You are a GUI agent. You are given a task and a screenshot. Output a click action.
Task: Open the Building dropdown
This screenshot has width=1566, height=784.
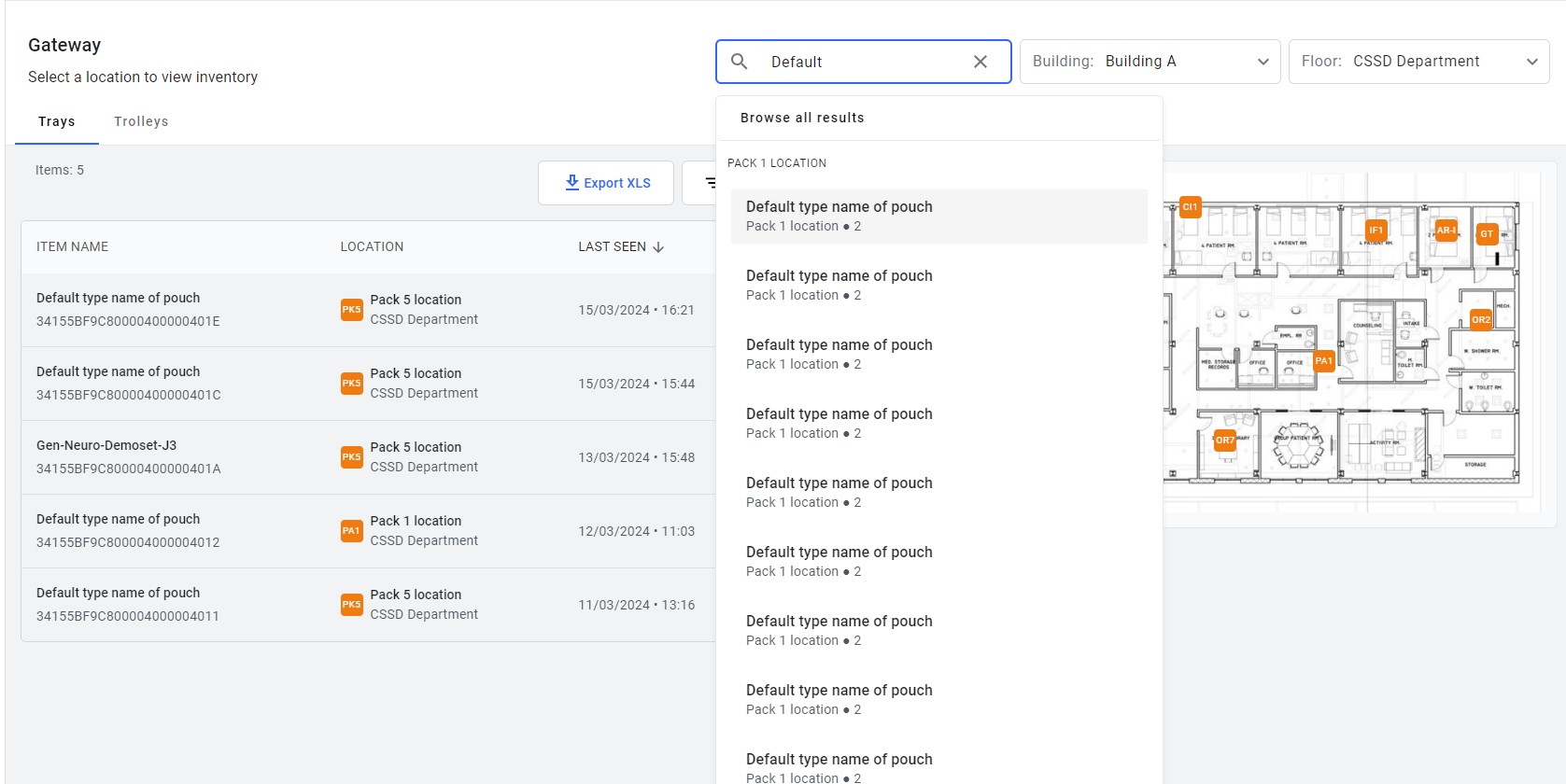(x=1150, y=62)
